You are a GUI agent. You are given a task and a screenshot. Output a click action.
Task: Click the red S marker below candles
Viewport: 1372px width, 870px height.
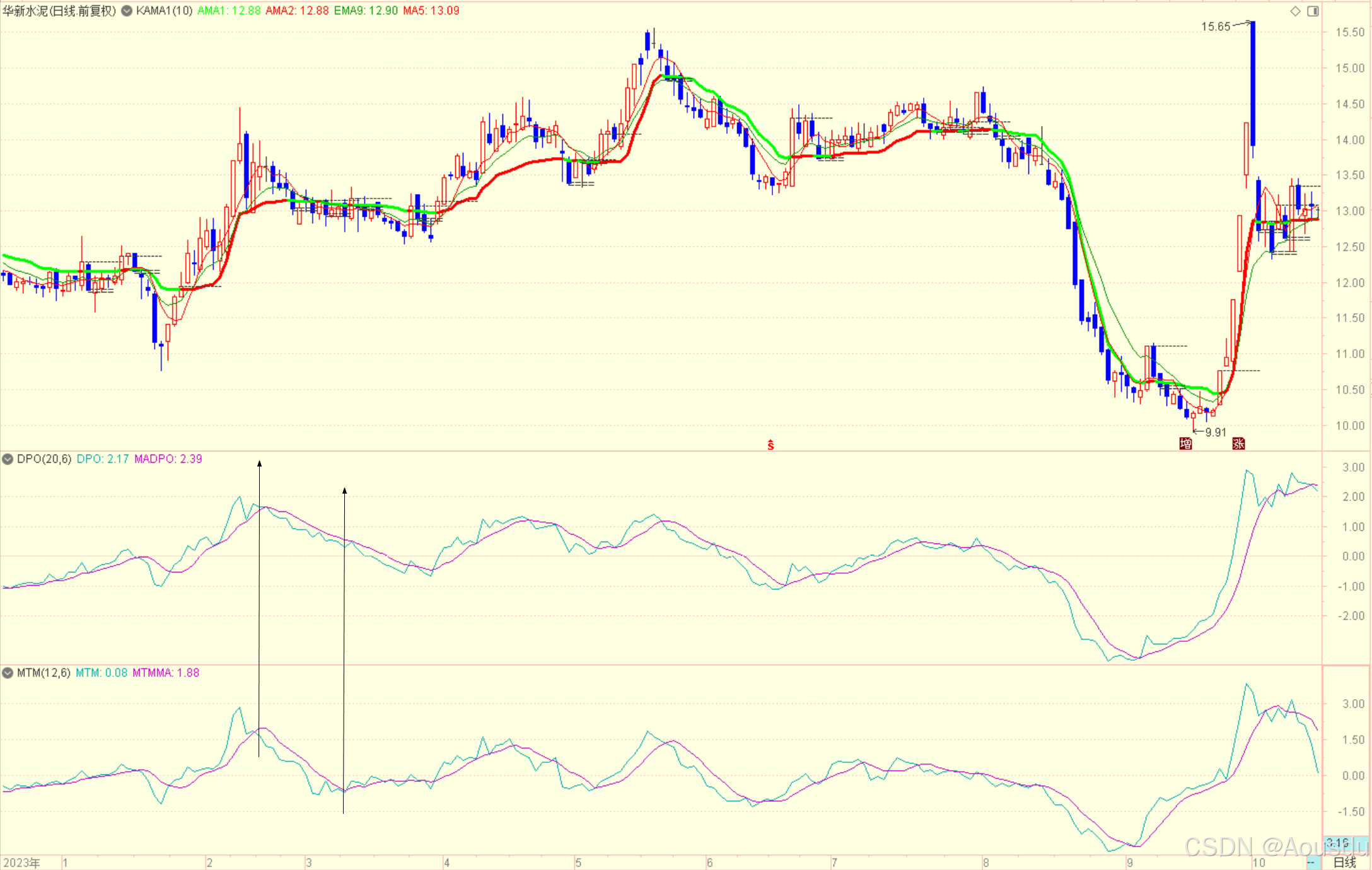point(770,445)
